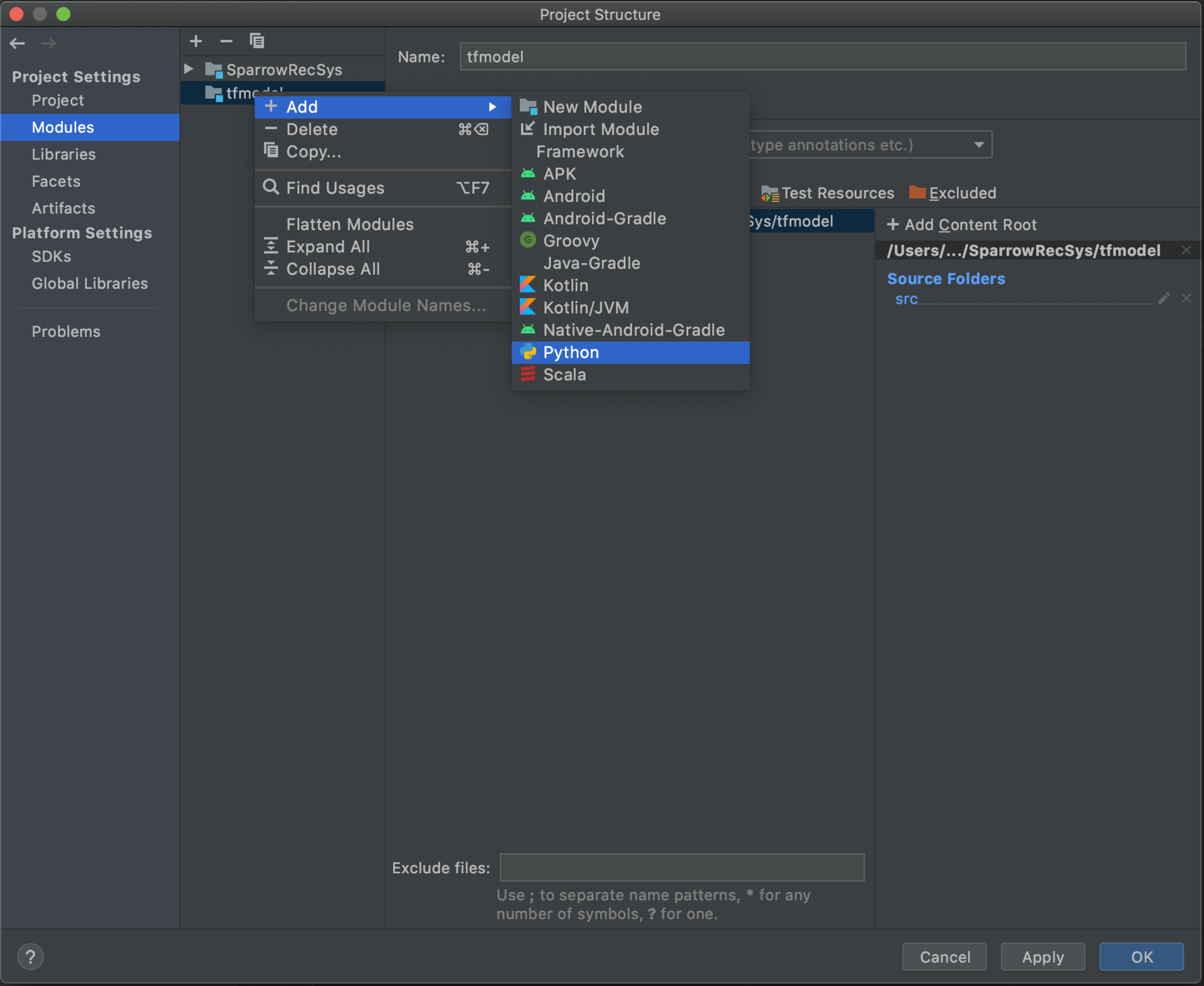Open the language level dropdown arrow
Image resolution: width=1204 pixels, height=986 pixels.
(978, 145)
